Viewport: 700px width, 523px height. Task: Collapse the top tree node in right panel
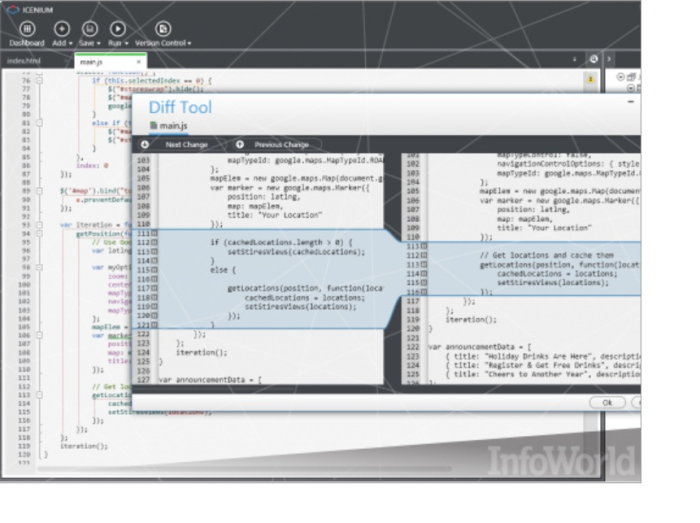click(x=621, y=77)
